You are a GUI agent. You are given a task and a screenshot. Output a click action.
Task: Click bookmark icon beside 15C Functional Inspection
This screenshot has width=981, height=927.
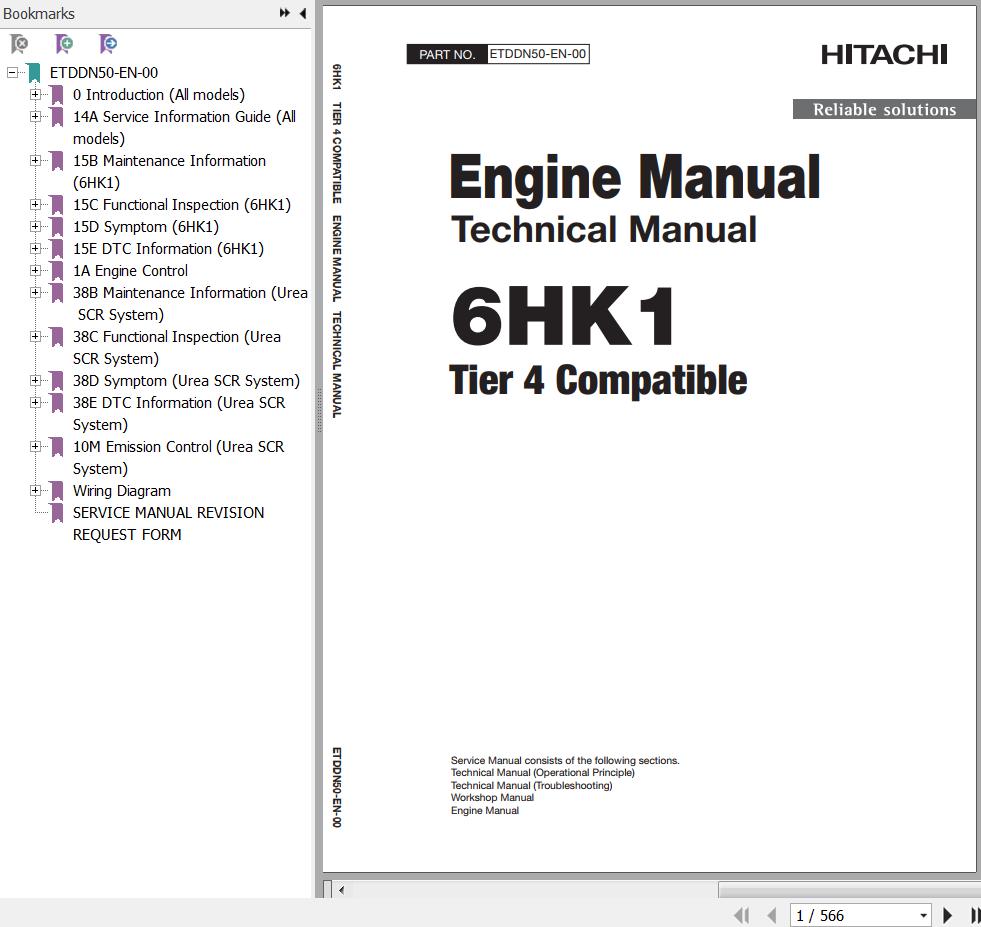pyautogui.click(x=57, y=205)
